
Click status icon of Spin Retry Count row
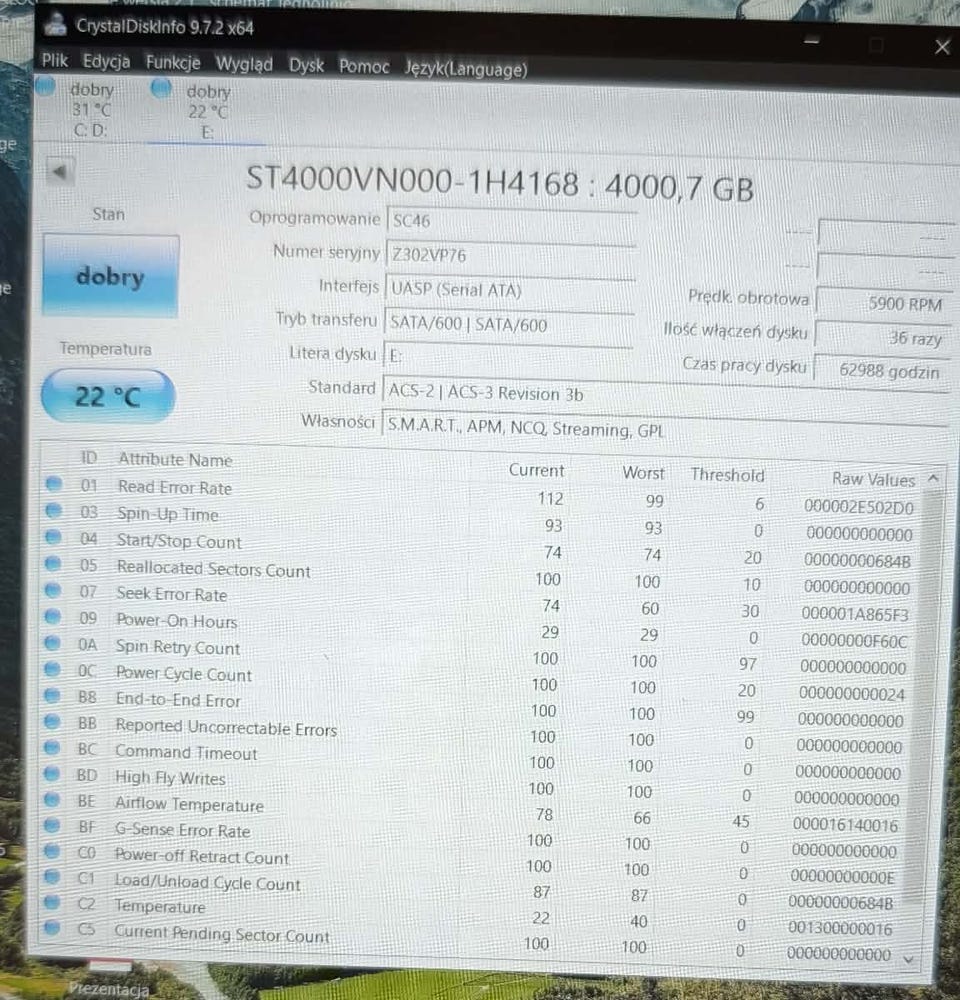tap(52, 642)
